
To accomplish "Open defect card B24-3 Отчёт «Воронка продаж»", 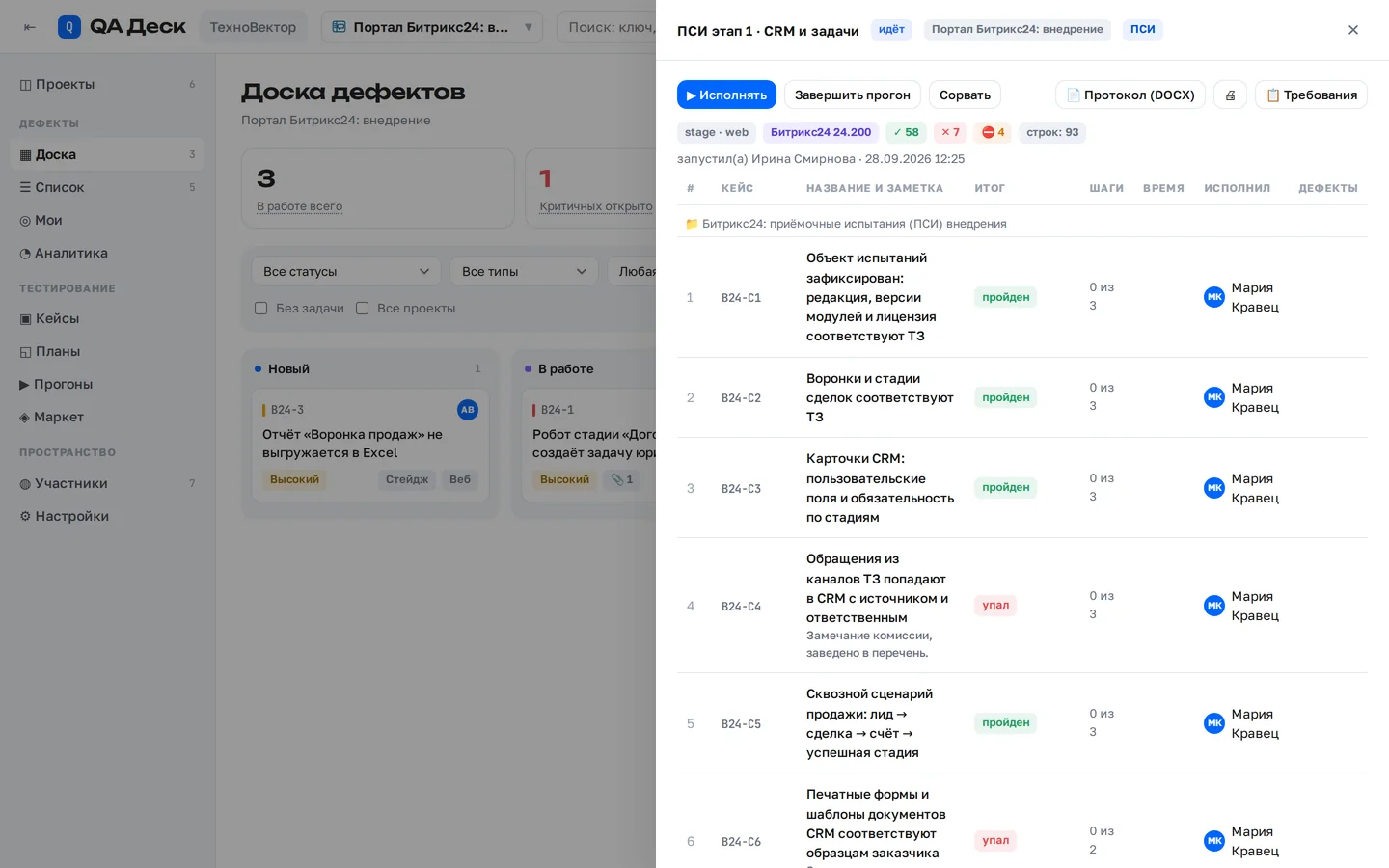I will click(370, 446).
